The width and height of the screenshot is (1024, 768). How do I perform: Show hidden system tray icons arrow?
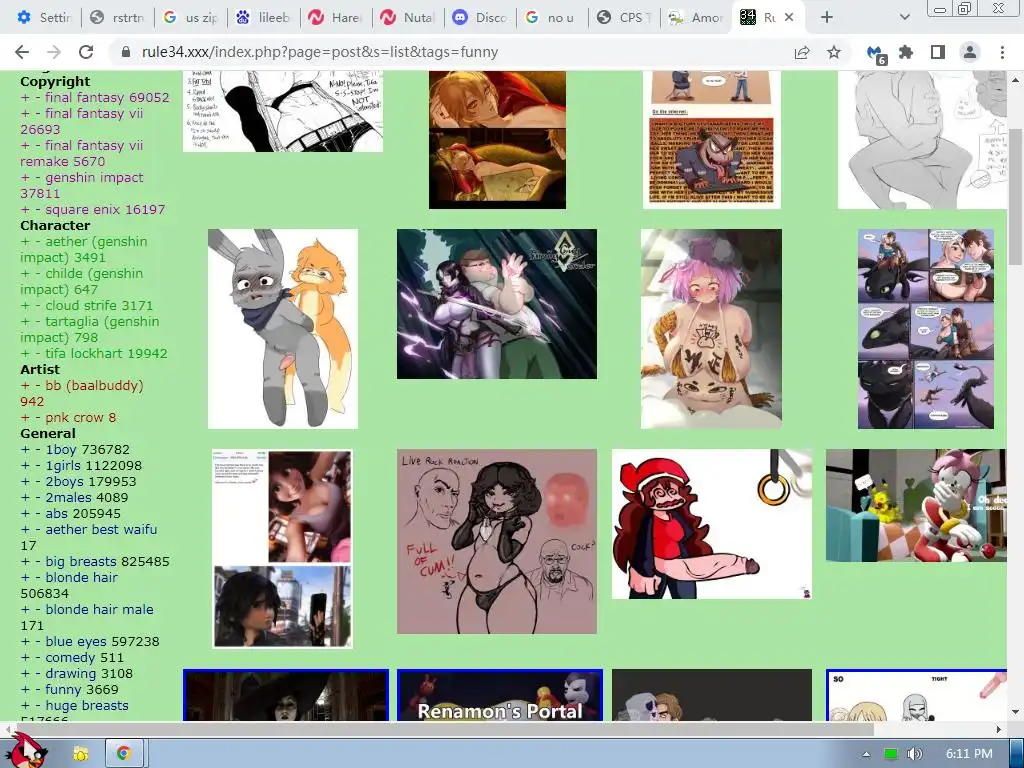click(866, 754)
